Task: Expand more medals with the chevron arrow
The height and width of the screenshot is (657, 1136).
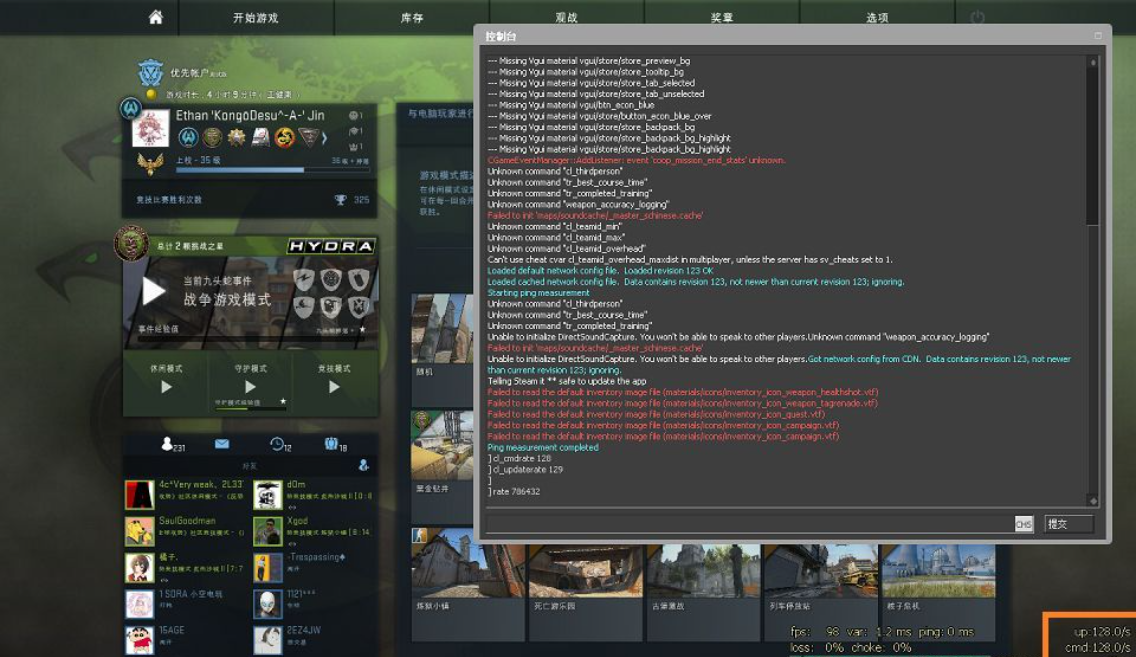Action: pyautogui.click(x=325, y=137)
